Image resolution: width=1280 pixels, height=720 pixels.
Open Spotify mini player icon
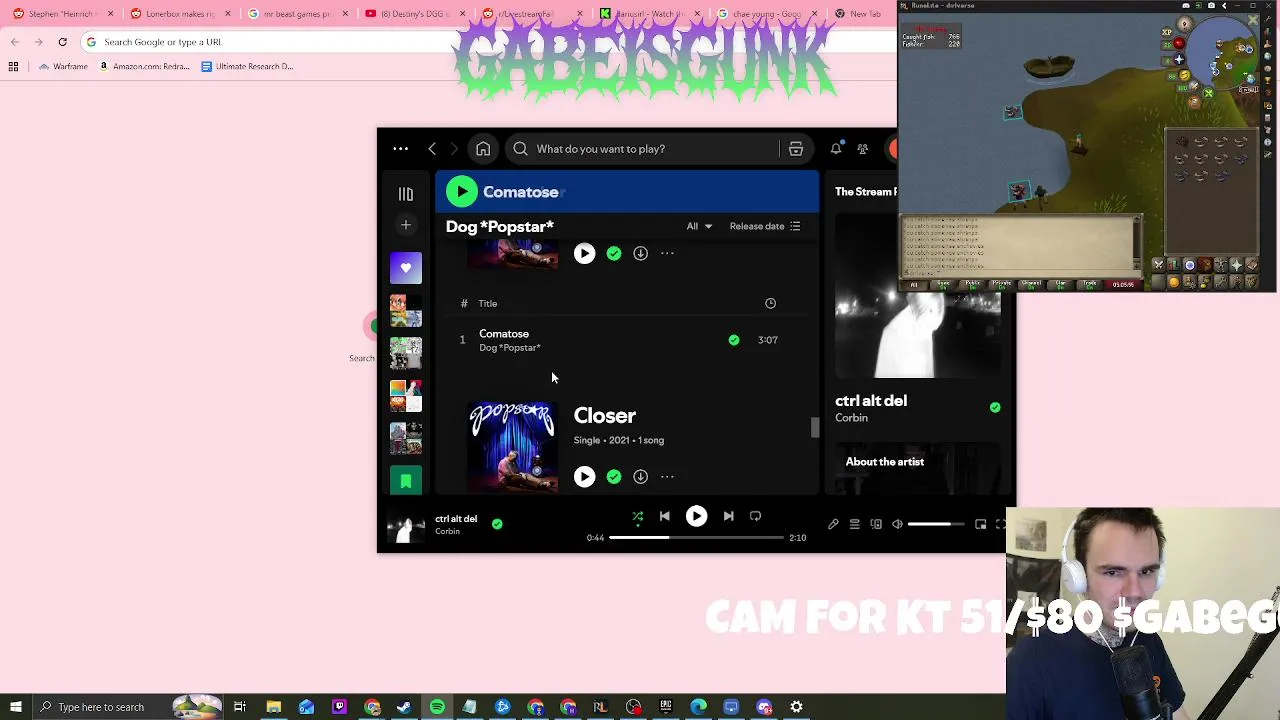tap(980, 524)
